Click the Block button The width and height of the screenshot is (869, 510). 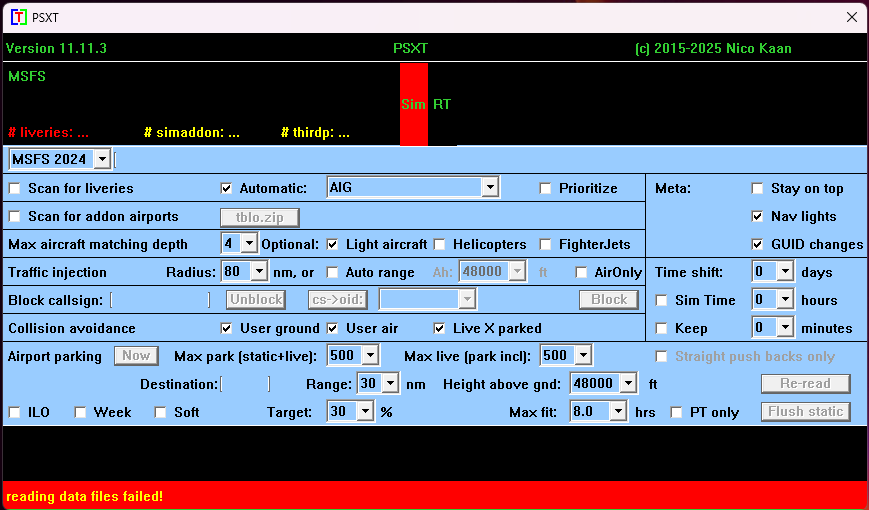click(609, 300)
